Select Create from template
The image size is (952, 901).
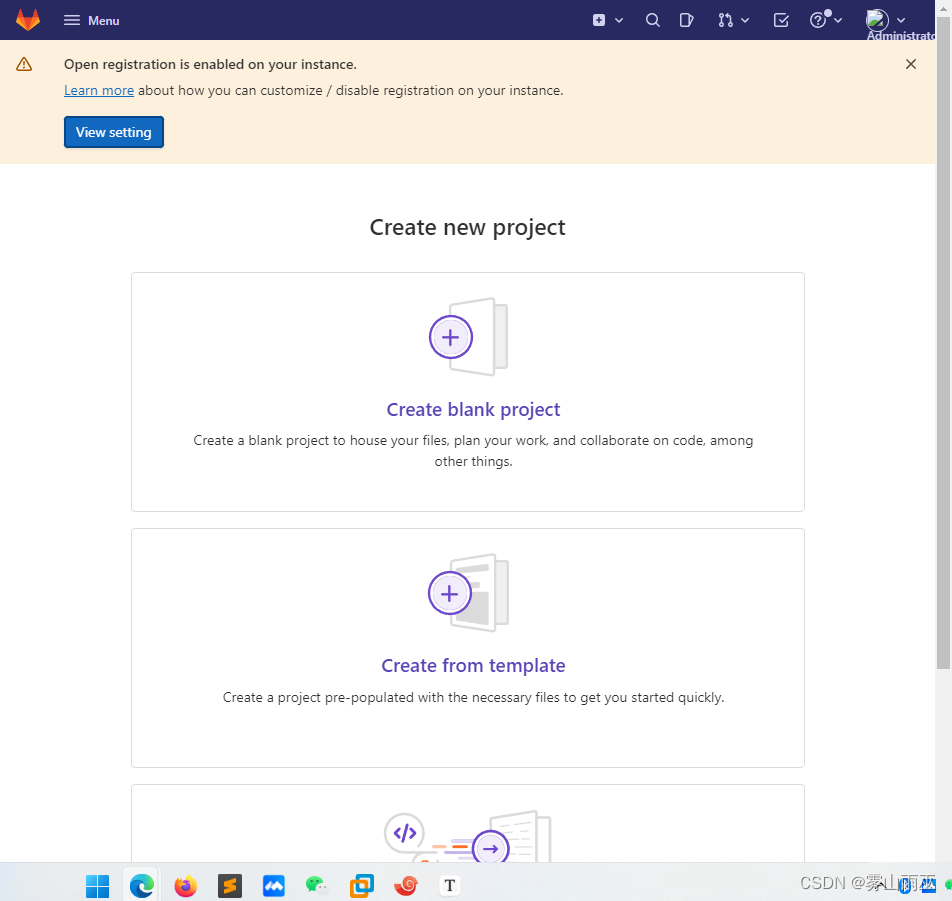pyautogui.click(x=473, y=665)
